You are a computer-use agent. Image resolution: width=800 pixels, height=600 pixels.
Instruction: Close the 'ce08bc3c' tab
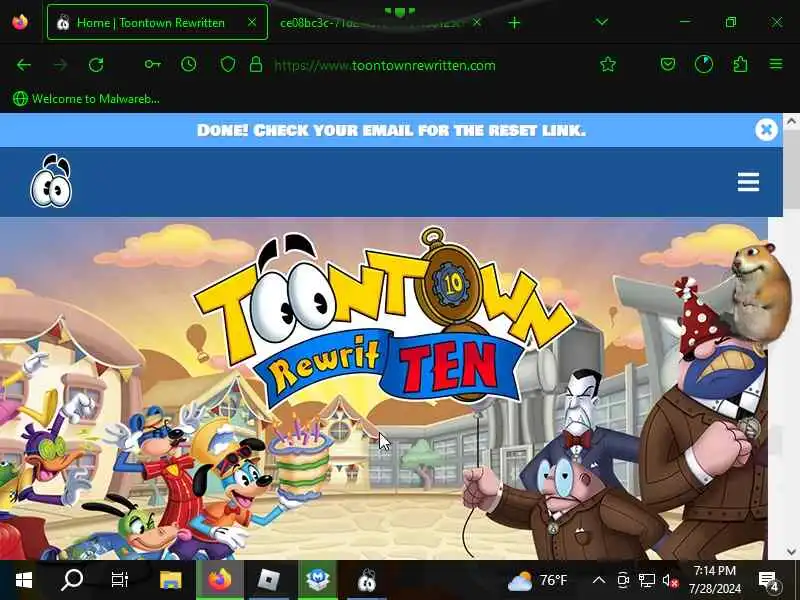pyautogui.click(x=477, y=22)
